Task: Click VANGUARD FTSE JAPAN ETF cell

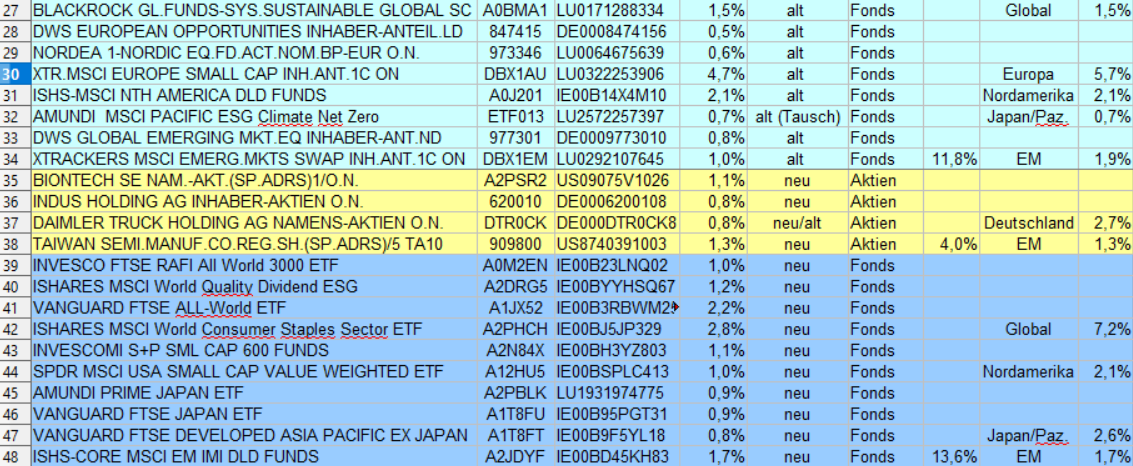Action: [x=254, y=414]
